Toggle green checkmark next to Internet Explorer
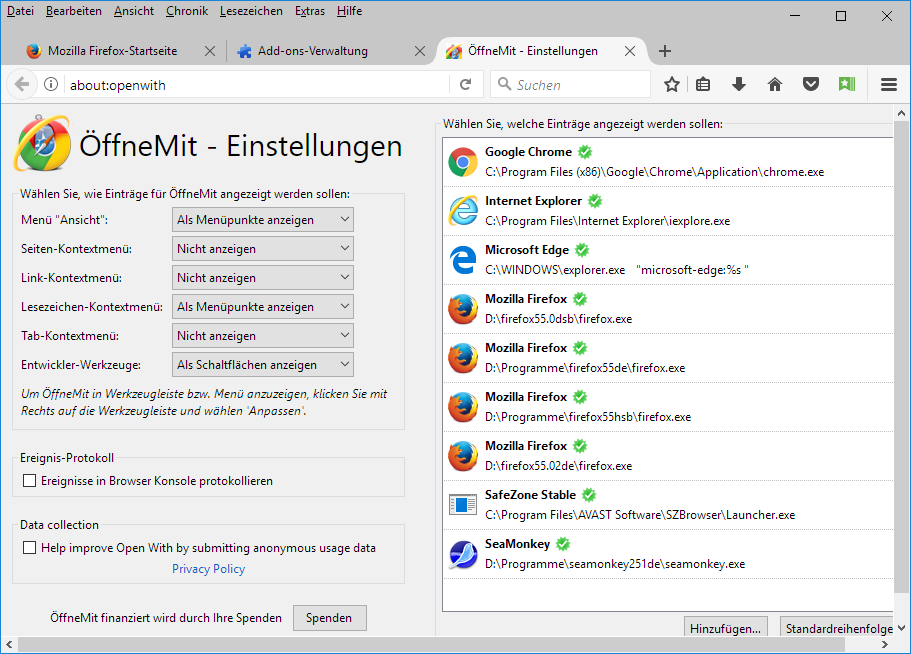 (x=595, y=201)
